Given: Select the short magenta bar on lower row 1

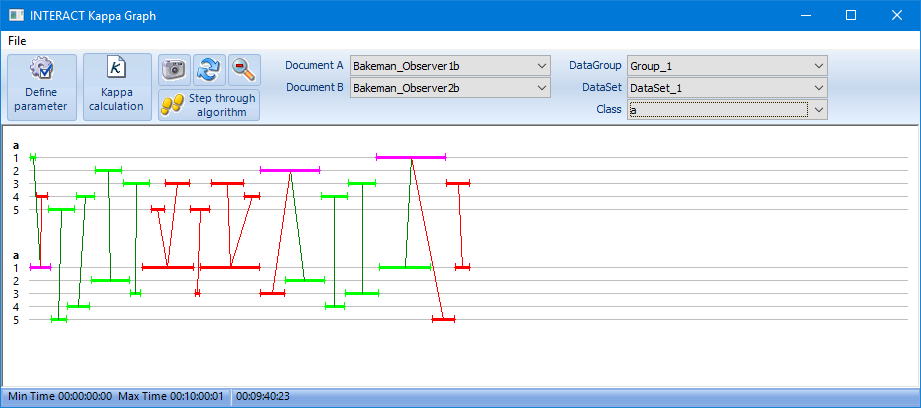Looking at the screenshot, I should pyautogui.click(x=40, y=267).
